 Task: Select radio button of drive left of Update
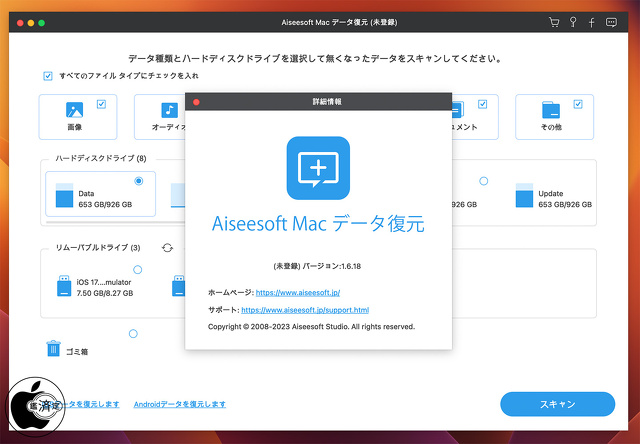[484, 181]
